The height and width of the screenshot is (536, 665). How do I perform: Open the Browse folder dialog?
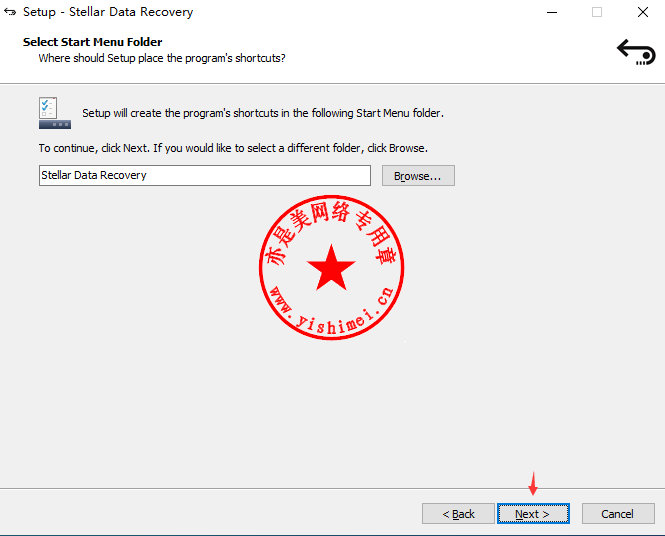[x=418, y=176]
